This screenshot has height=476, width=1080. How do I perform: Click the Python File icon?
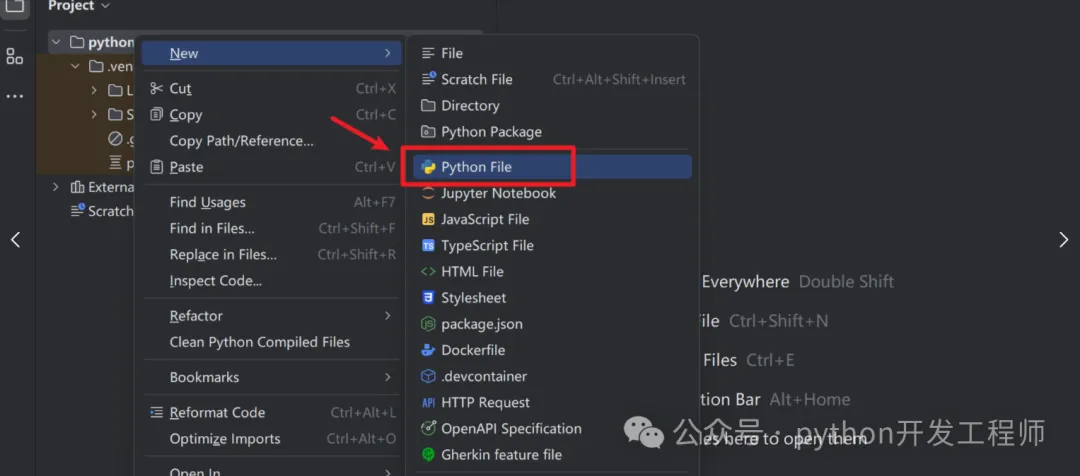pyautogui.click(x=428, y=167)
